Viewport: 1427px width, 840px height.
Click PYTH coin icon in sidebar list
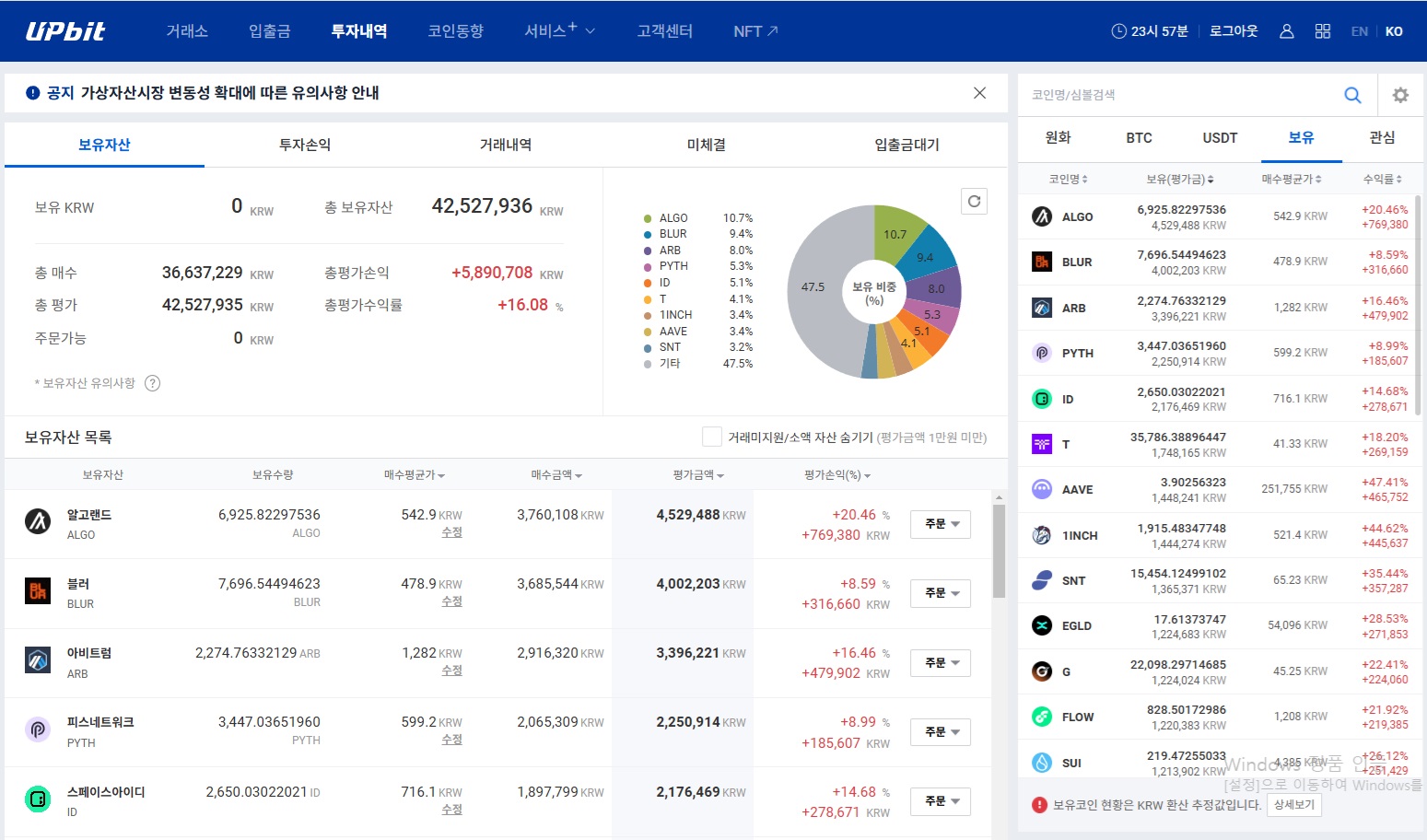click(1042, 353)
